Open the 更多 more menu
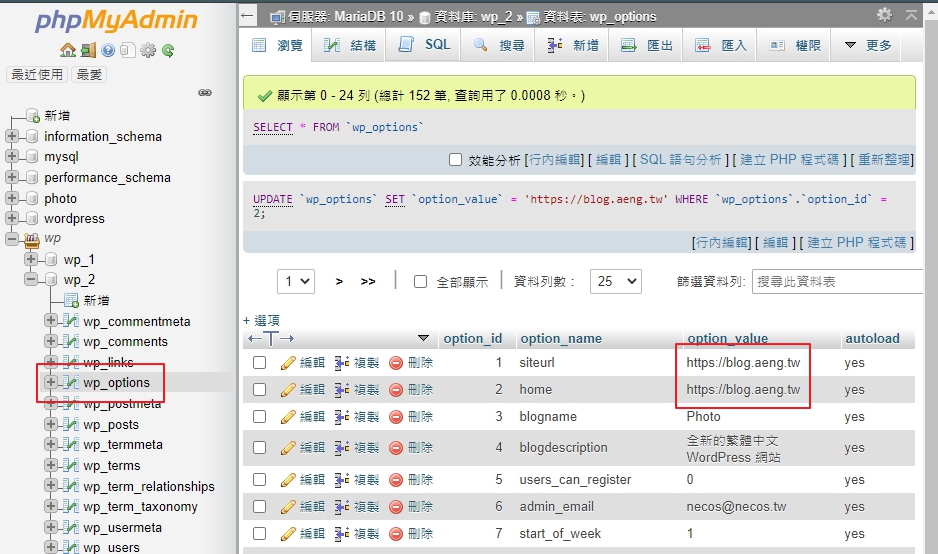Image resolution: width=938 pixels, height=554 pixels. click(867, 45)
